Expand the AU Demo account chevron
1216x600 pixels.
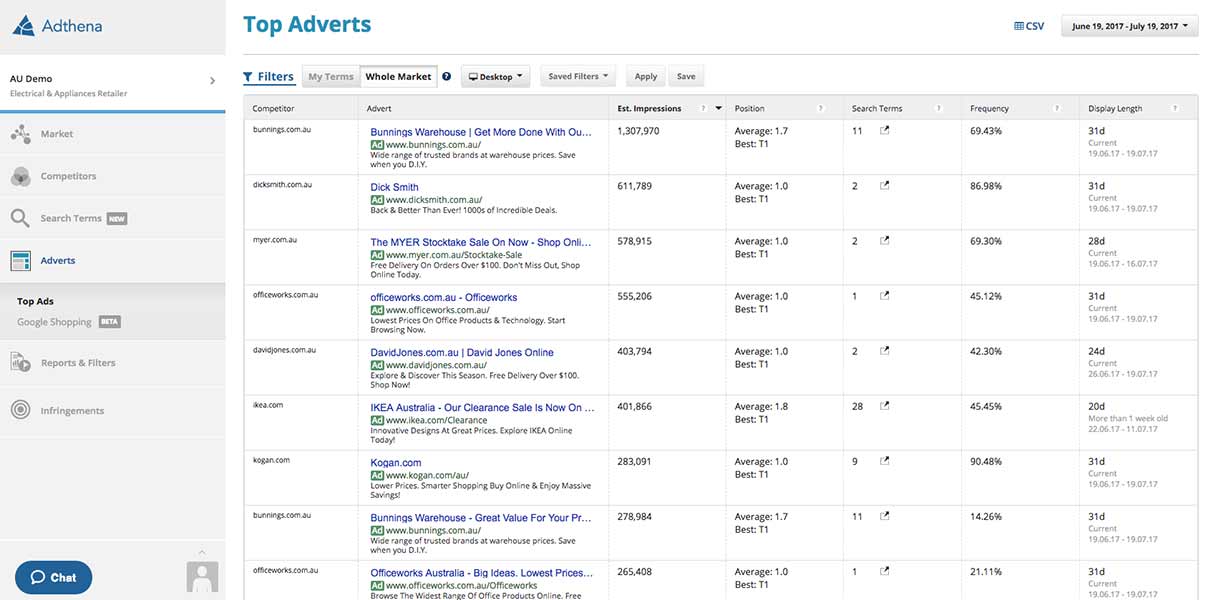[x=212, y=80]
